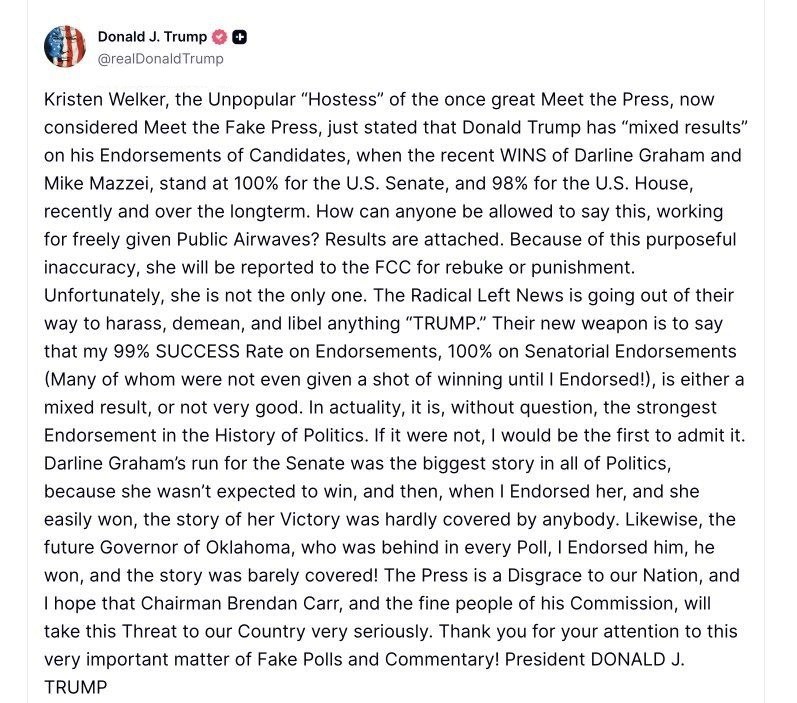Click the quoted word "TRUMP."

tap(446, 323)
